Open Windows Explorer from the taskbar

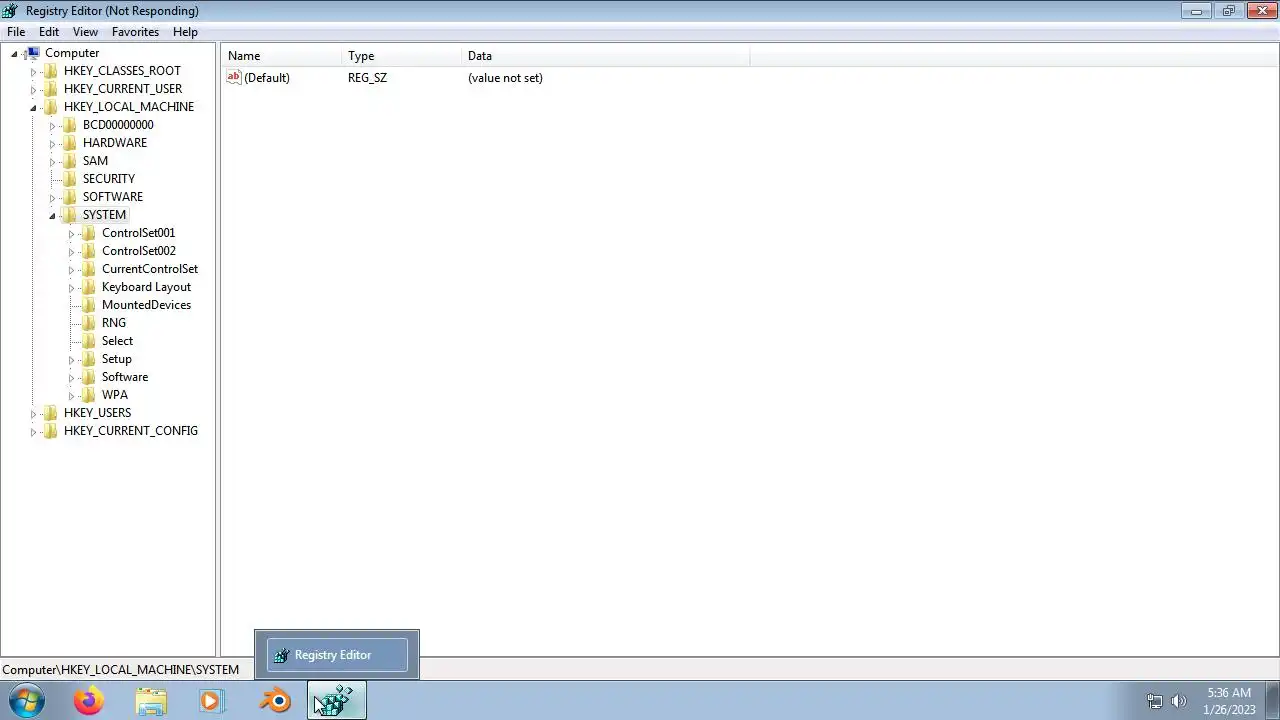[151, 701]
